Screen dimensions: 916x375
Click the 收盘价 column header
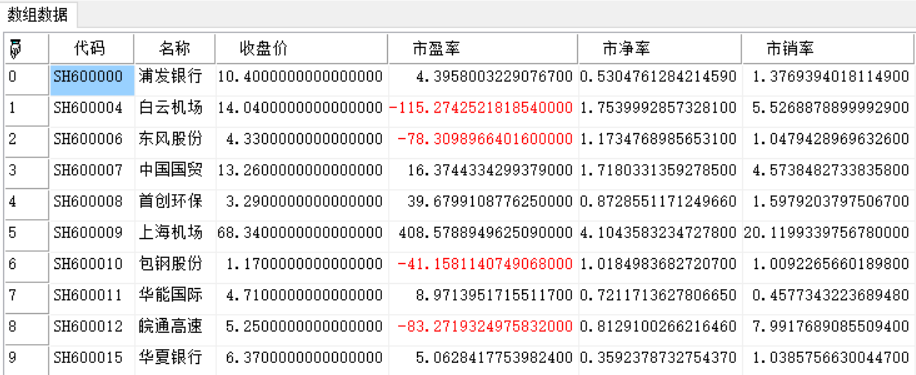pos(301,48)
